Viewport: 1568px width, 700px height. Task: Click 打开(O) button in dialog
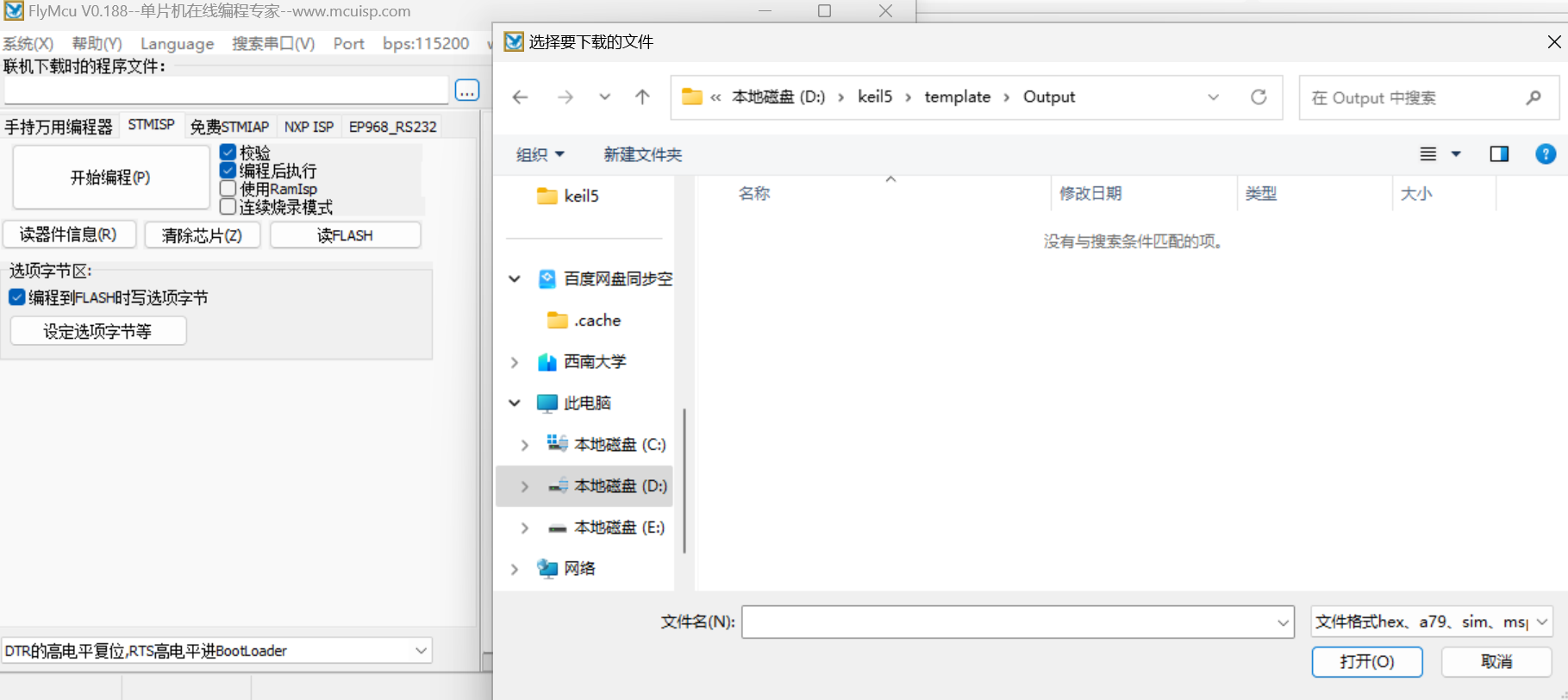pos(1367,661)
